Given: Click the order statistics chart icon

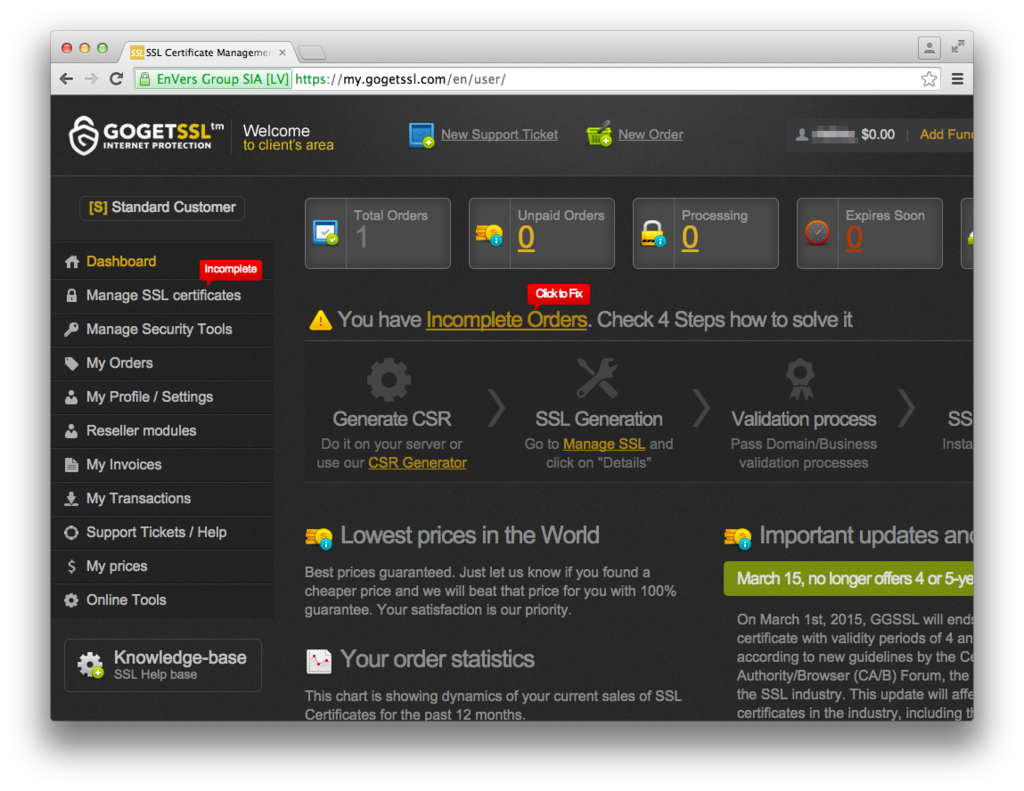Looking at the screenshot, I should pos(319,661).
